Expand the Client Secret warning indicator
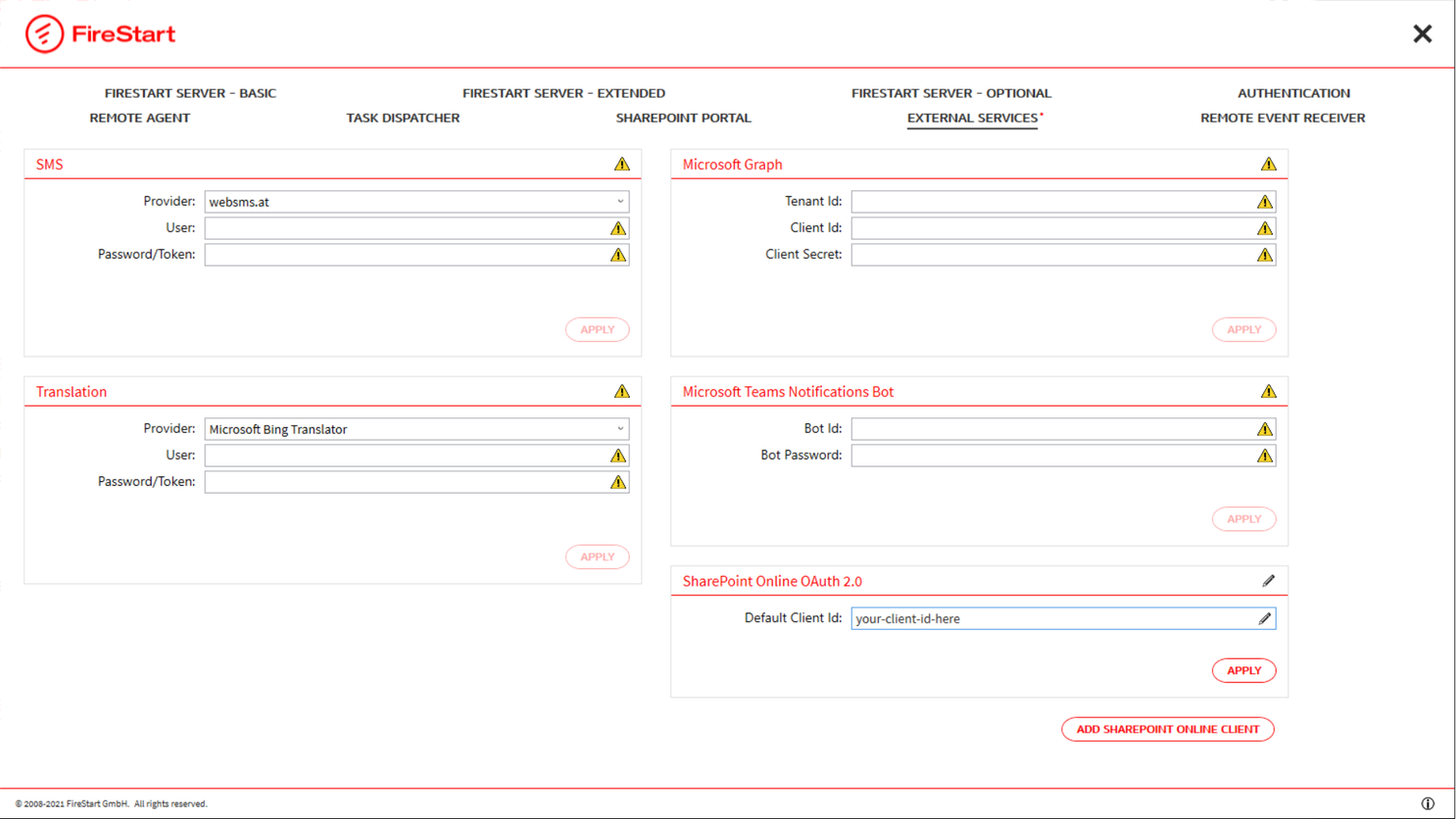 [1264, 254]
